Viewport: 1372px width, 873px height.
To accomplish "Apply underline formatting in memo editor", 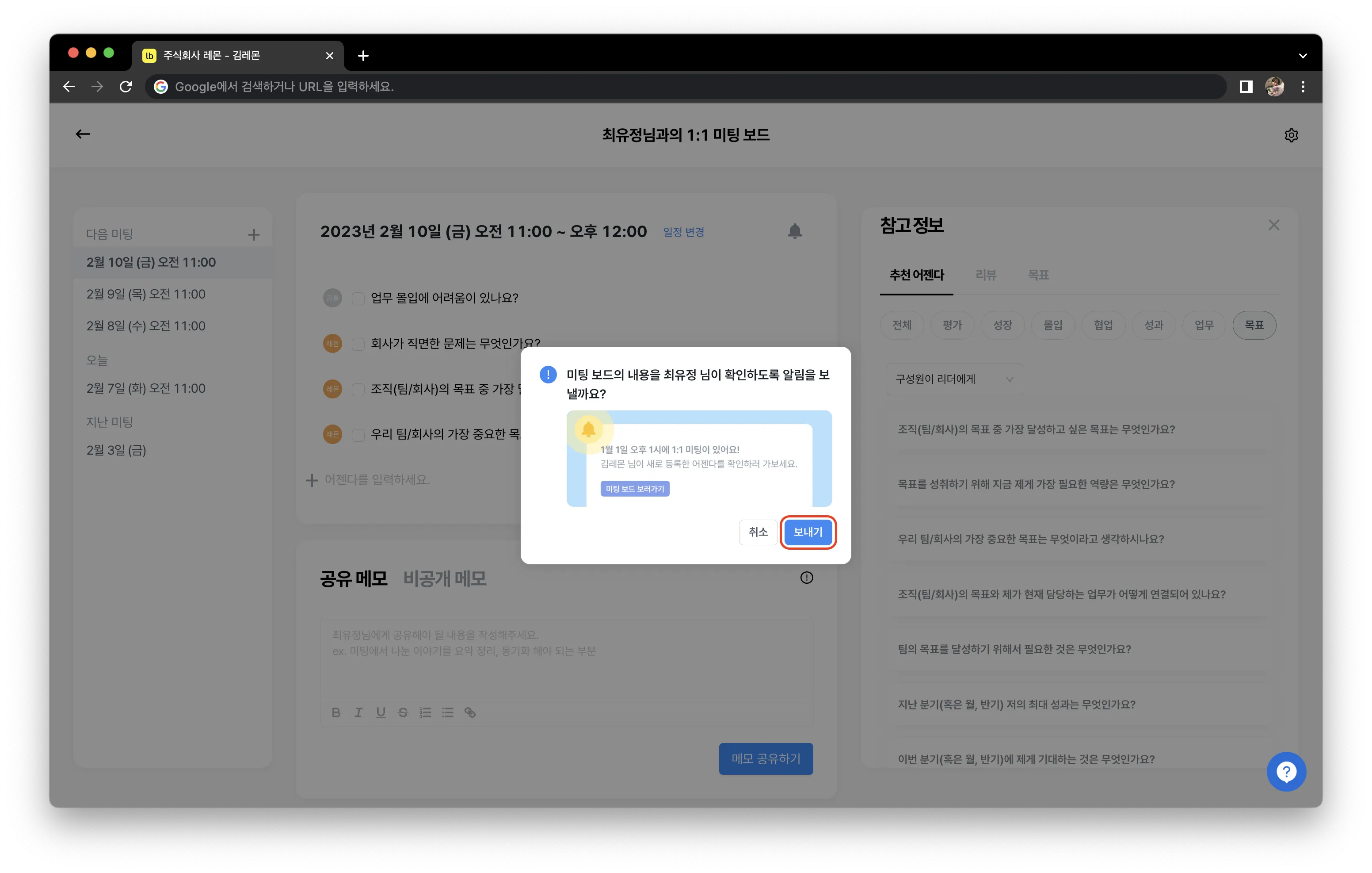I will 381,712.
